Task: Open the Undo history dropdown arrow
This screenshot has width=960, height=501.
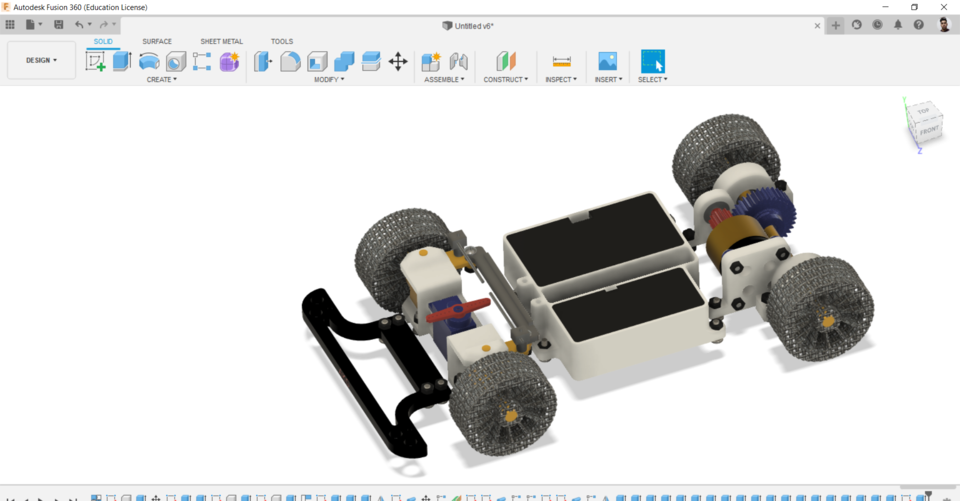Action: tap(89, 24)
